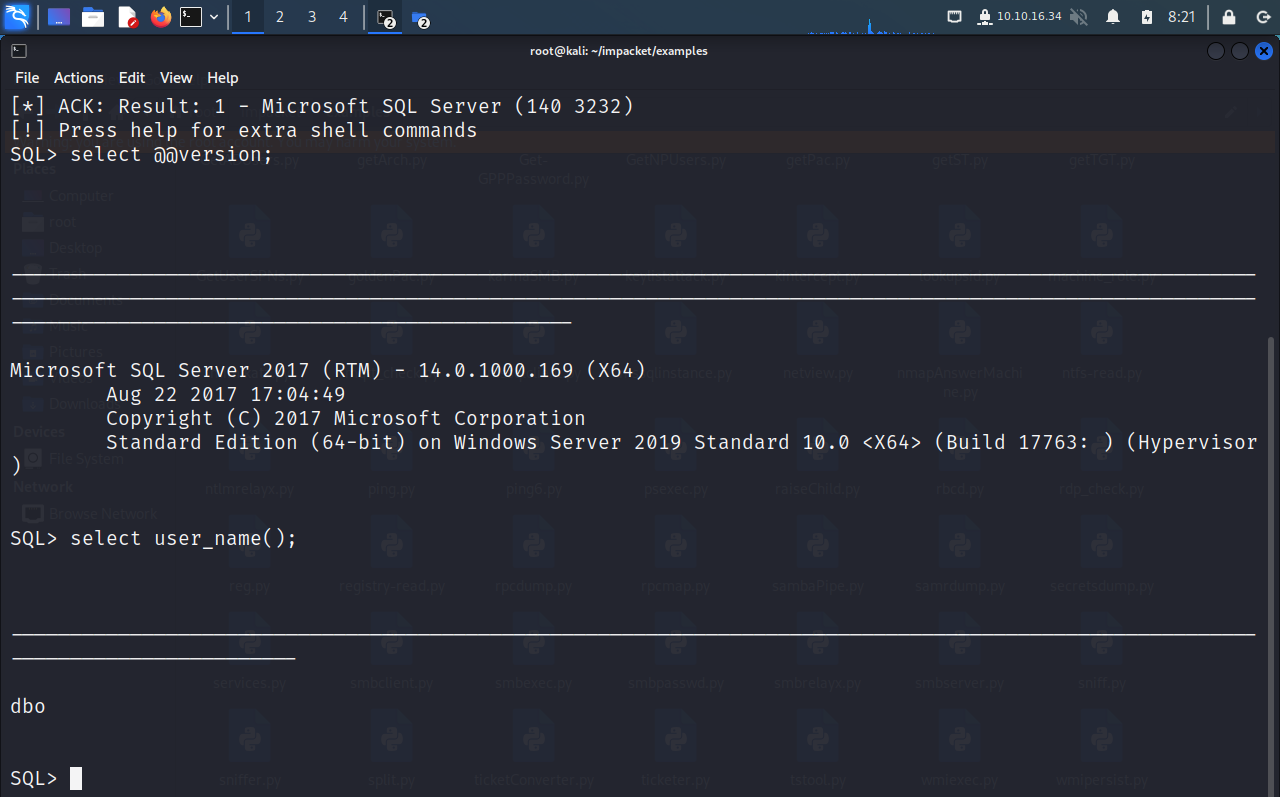Screen dimensions: 1280x797
Task: Maximize the terminal window
Action: point(1240,51)
